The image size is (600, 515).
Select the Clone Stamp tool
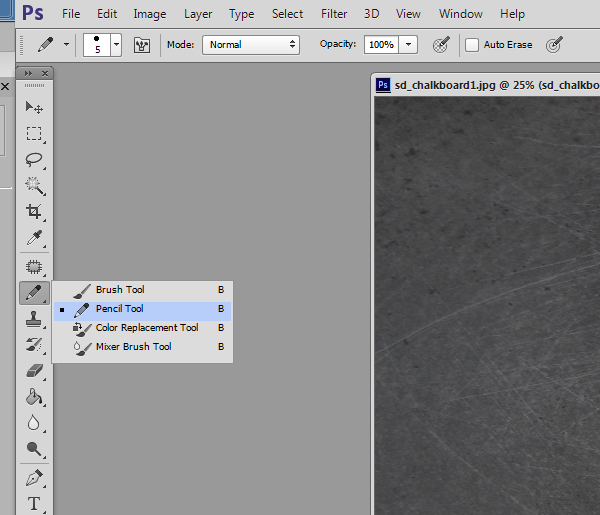pyautogui.click(x=34, y=320)
